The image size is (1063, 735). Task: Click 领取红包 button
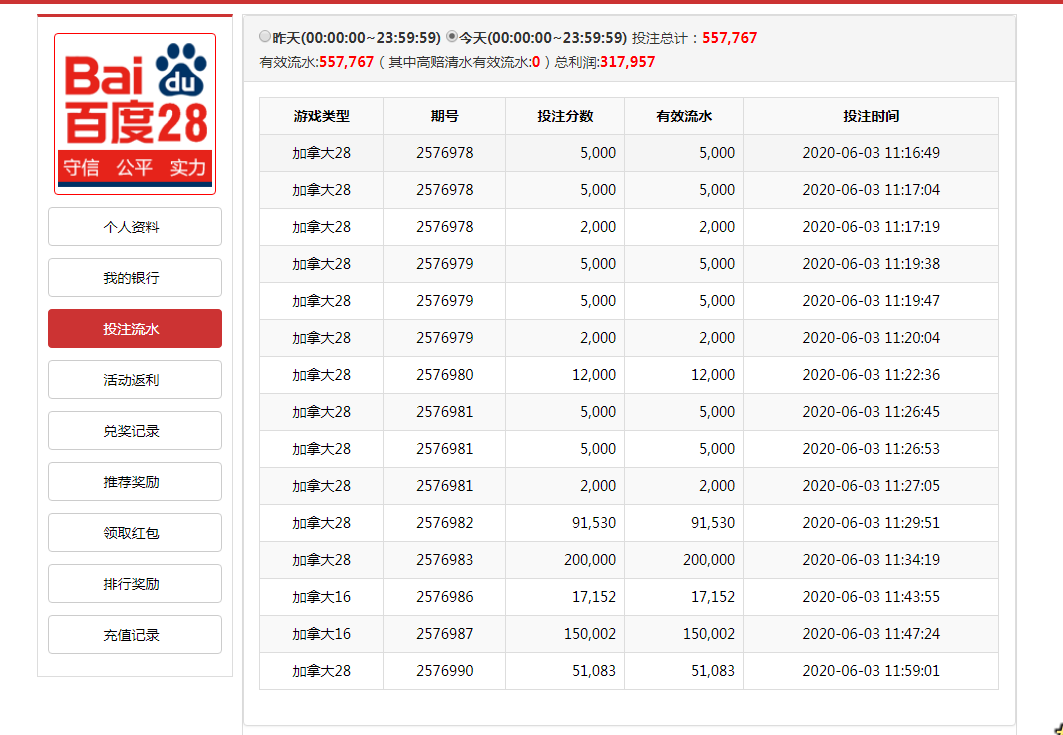(135, 533)
